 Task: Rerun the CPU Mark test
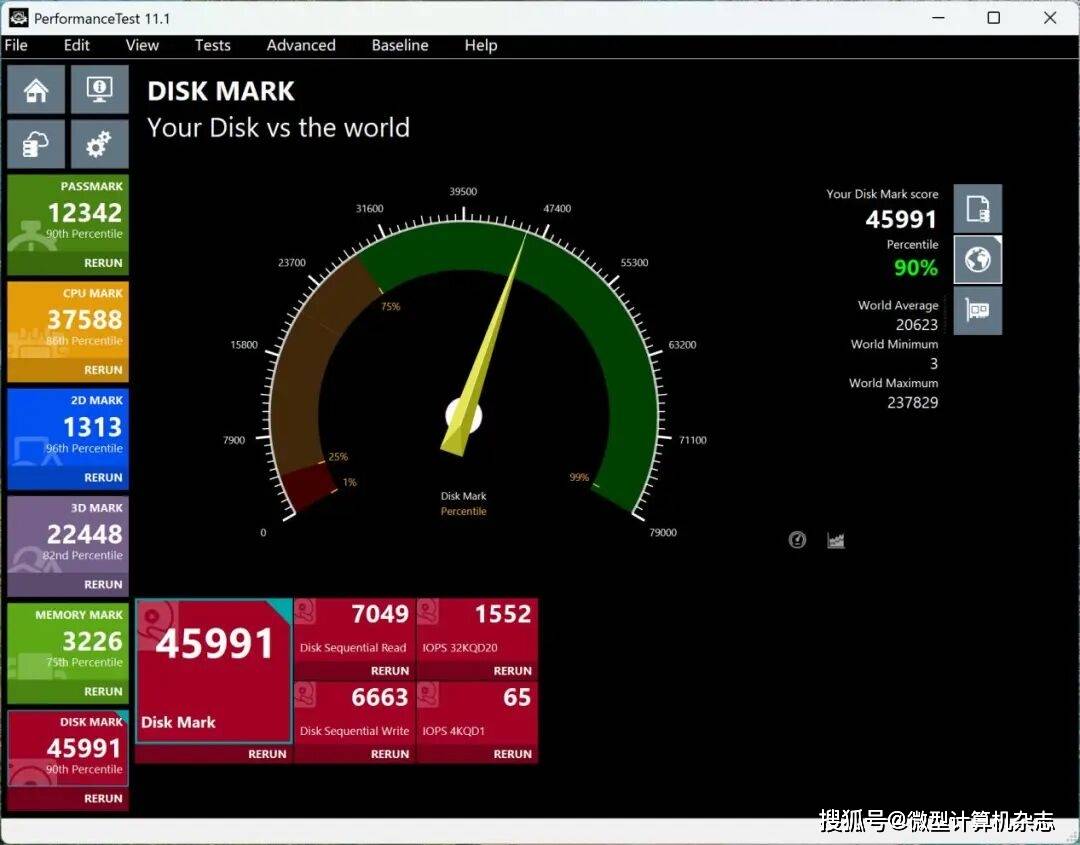(x=103, y=370)
